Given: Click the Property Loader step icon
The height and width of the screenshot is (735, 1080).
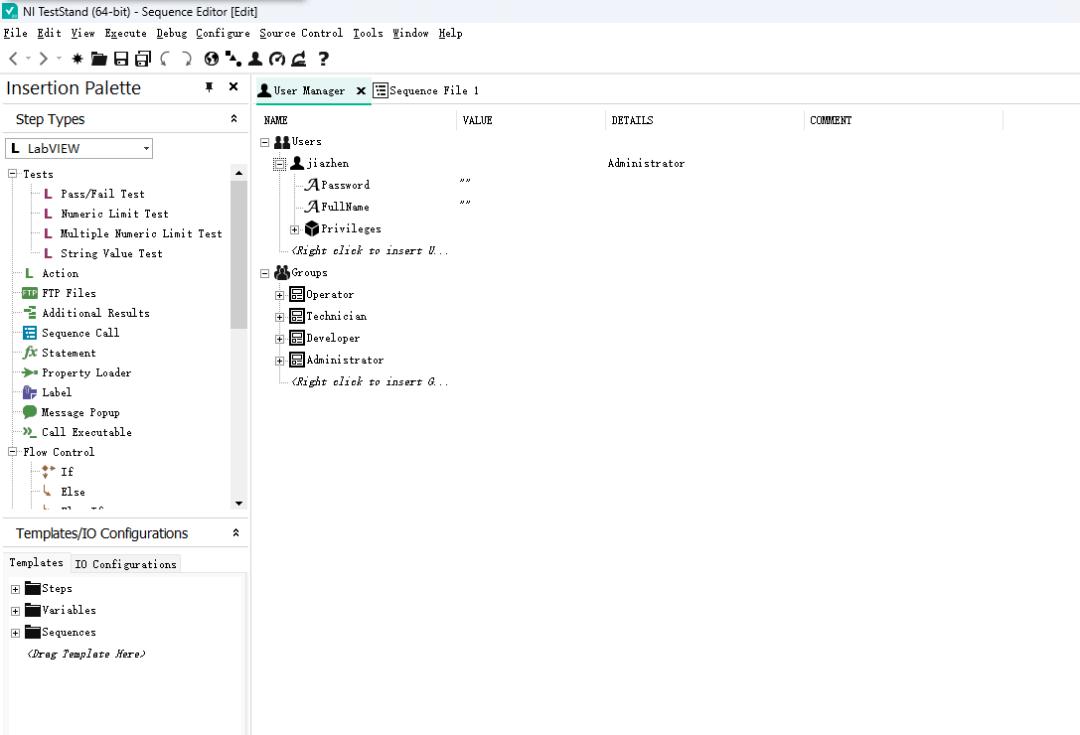Looking at the screenshot, I should (30, 373).
